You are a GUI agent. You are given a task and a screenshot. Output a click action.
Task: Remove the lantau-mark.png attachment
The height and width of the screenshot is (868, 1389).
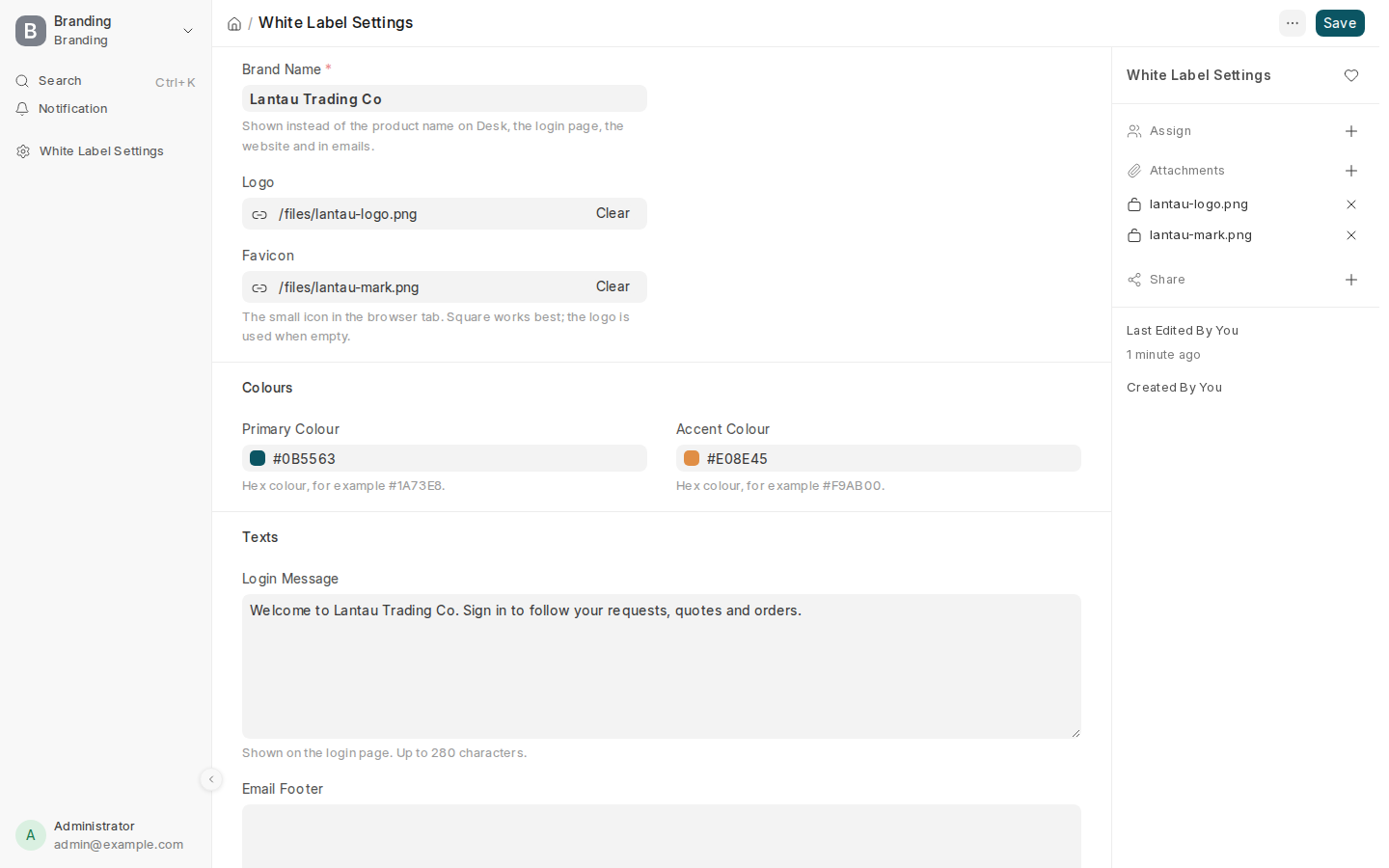click(x=1351, y=235)
